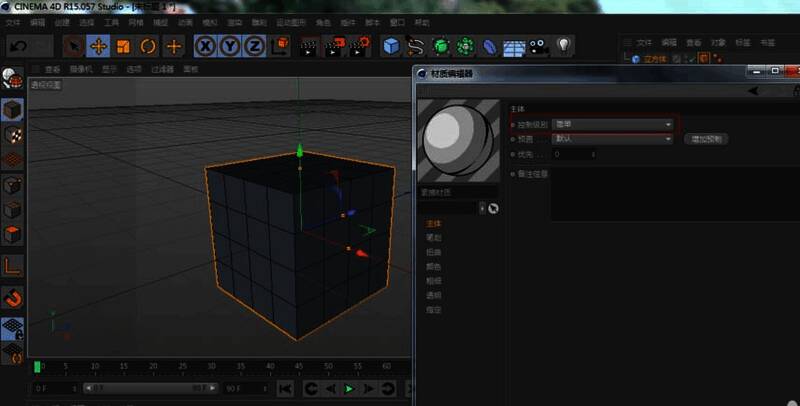Viewport: 800px width, 406px height.
Task: Select the Scale tool icon
Action: pyautogui.click(x=123, y=46)
